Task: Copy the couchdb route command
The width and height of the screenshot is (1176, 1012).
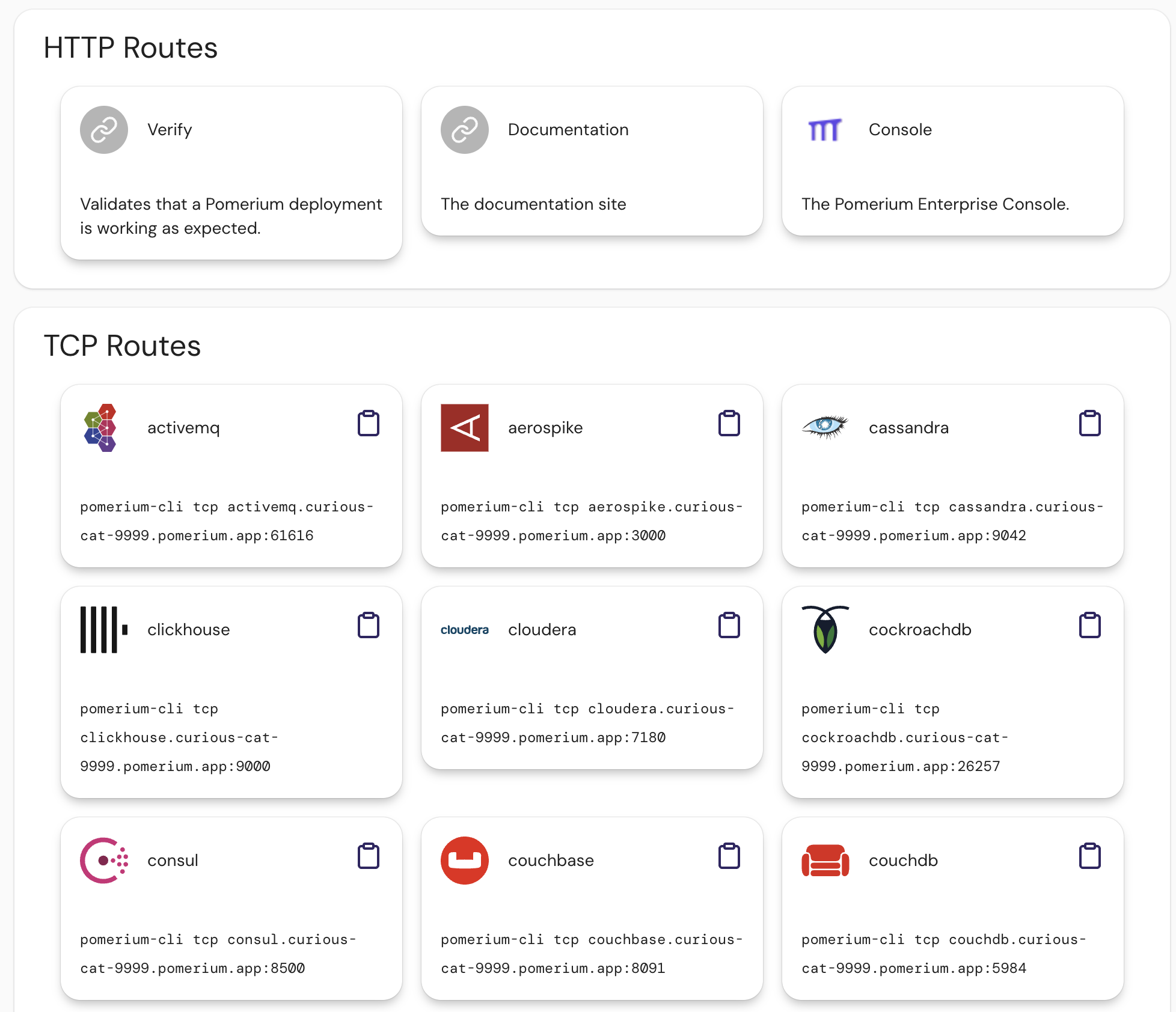Action: (x=1090, y=855)
